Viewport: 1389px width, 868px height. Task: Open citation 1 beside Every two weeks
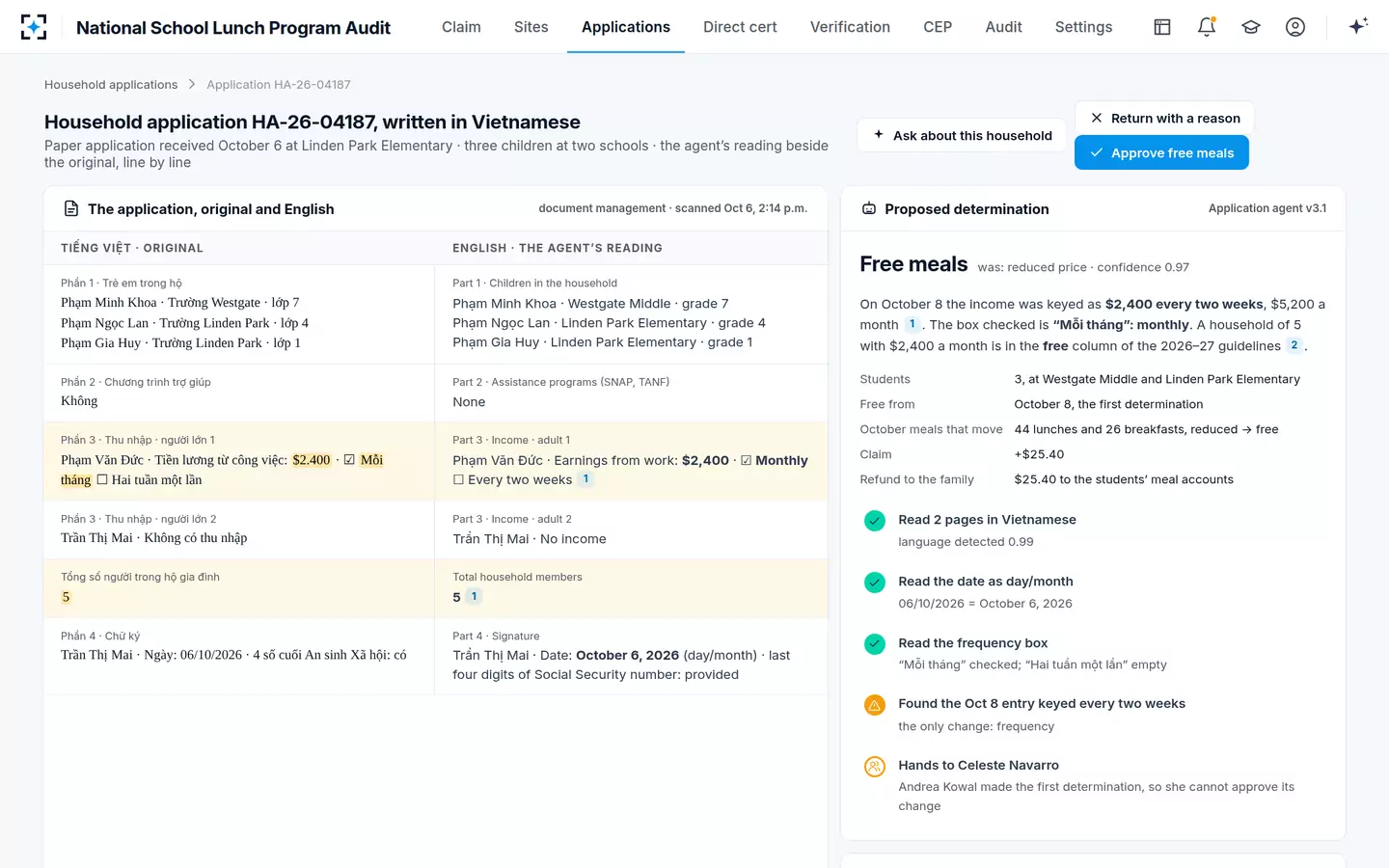point(586,479)
